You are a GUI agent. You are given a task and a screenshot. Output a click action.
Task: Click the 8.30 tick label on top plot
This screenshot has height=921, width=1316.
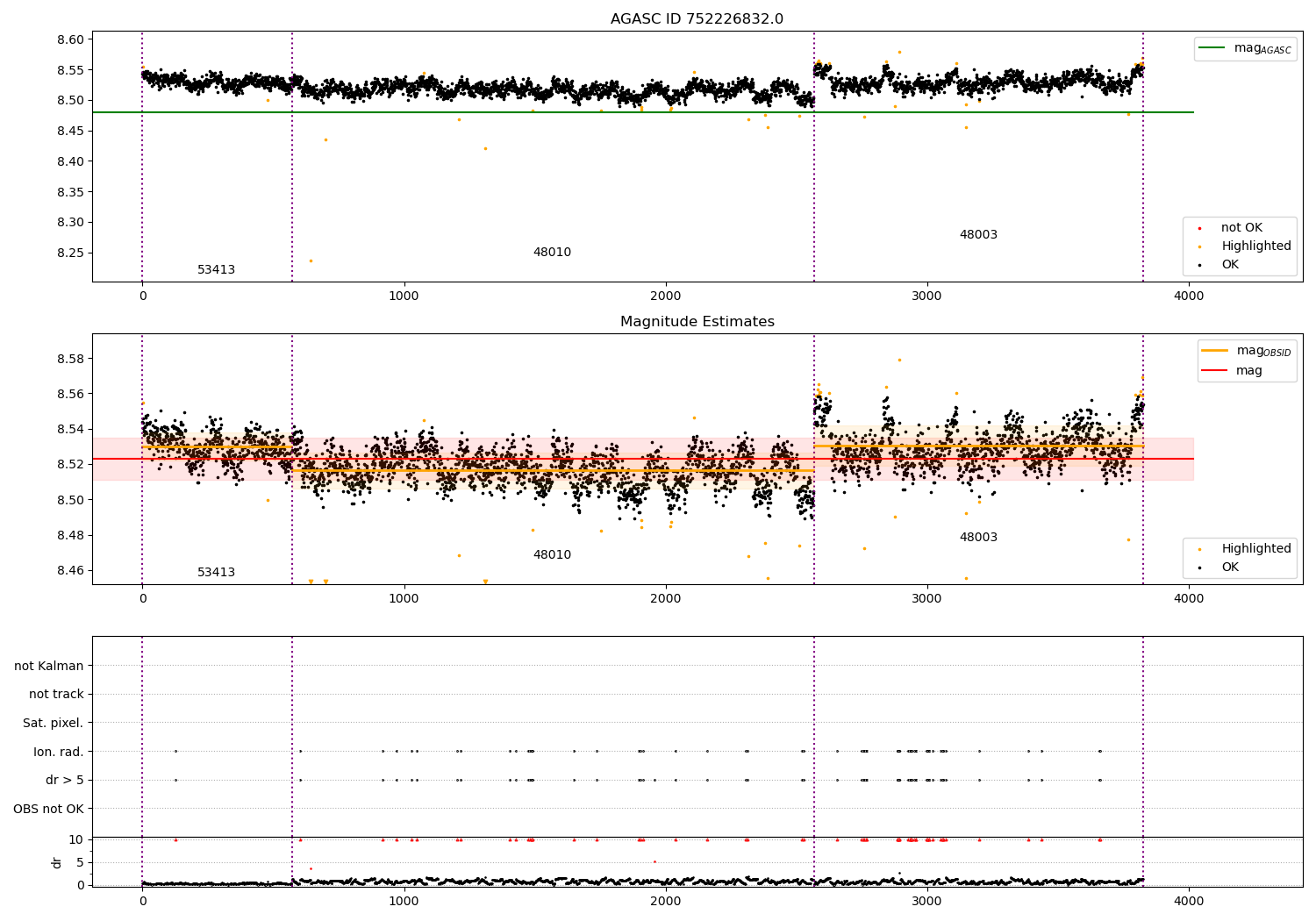[69, 222]
